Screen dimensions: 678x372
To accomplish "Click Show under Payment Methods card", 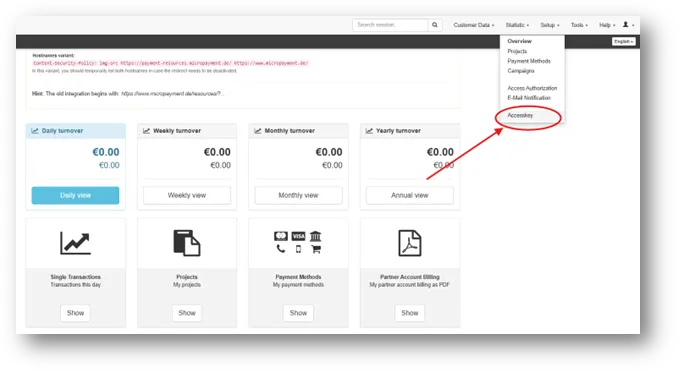I will (298, 313).
